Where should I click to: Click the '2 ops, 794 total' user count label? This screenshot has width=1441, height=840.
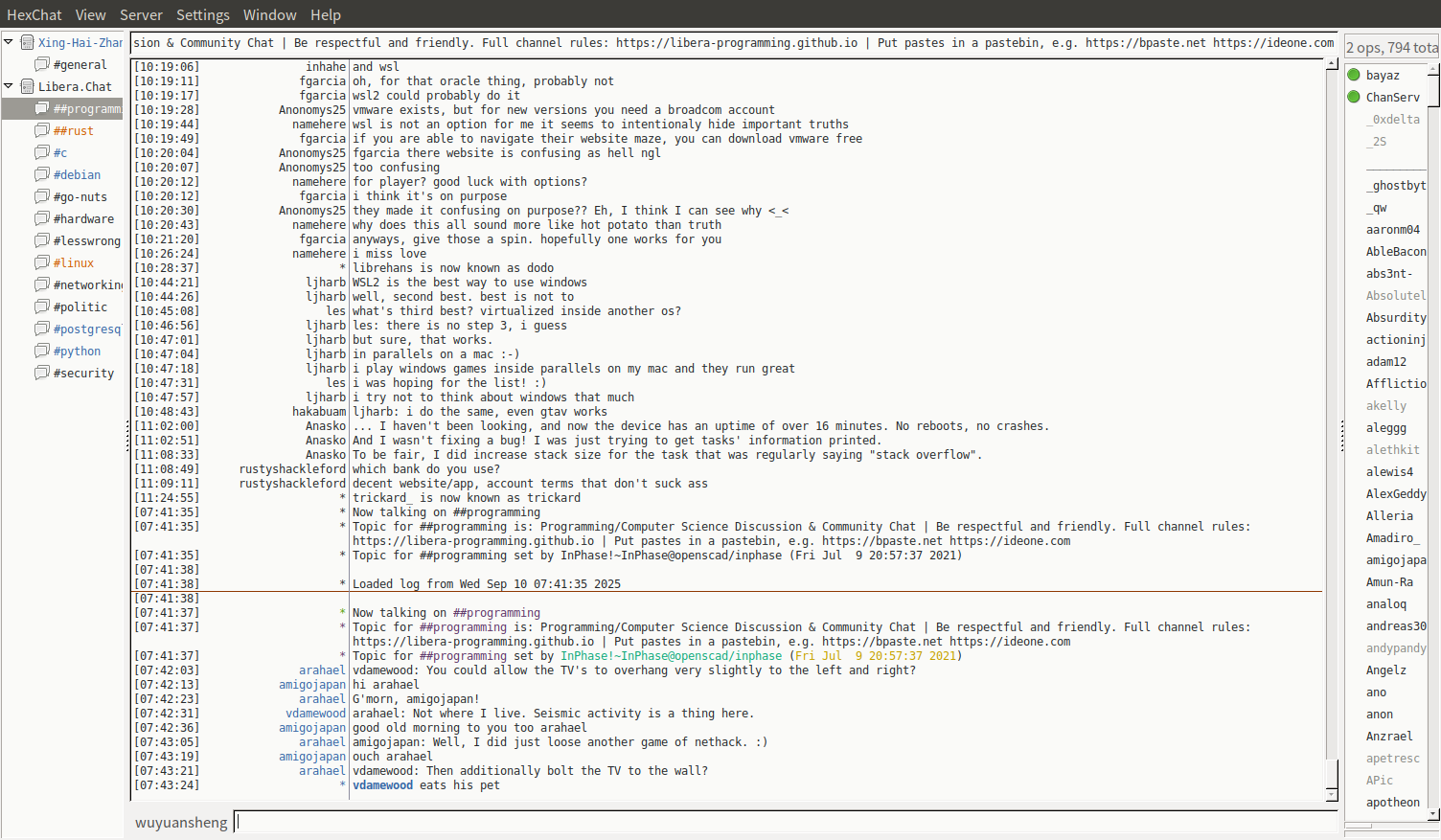pyautogui.click(x=1392, y=47)
